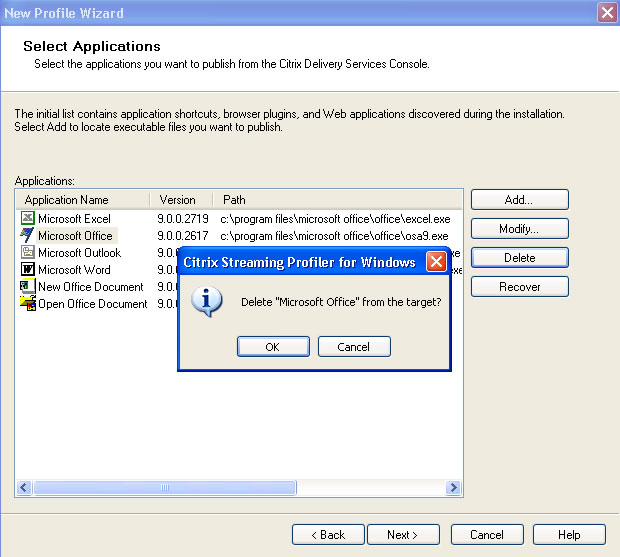Click version 9.0.0.2617 cell
This screenshot has width=620, height=557.
183,236
